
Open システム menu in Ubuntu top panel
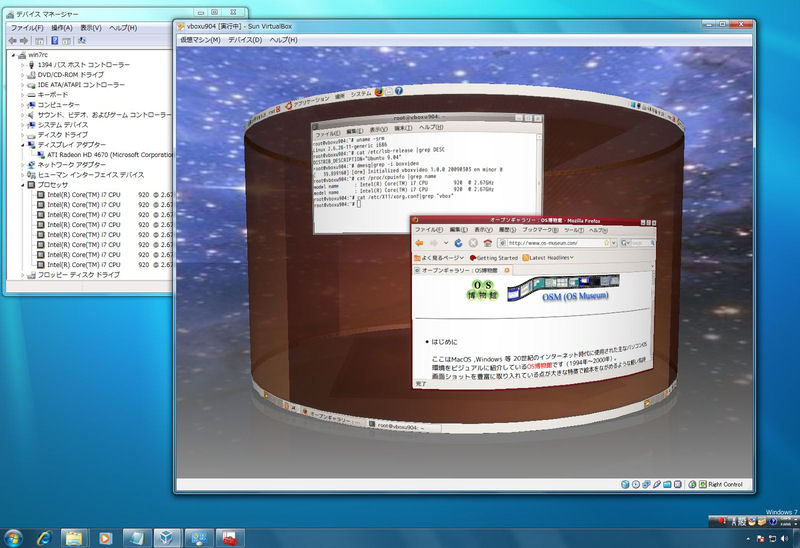[x=361, y=94]
